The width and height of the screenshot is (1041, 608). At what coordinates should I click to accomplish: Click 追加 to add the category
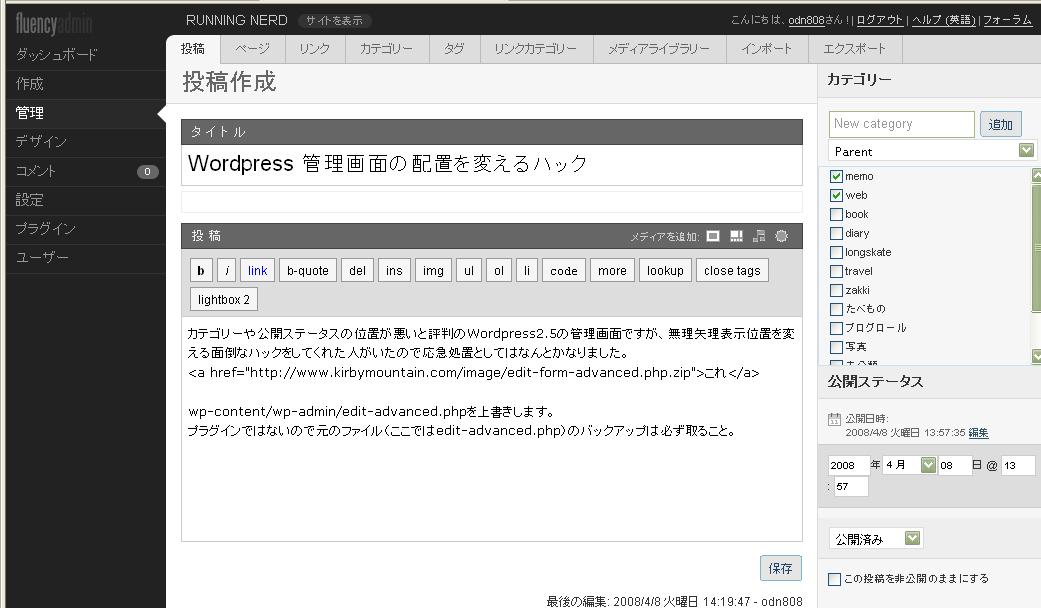(x=1001, y=125)
